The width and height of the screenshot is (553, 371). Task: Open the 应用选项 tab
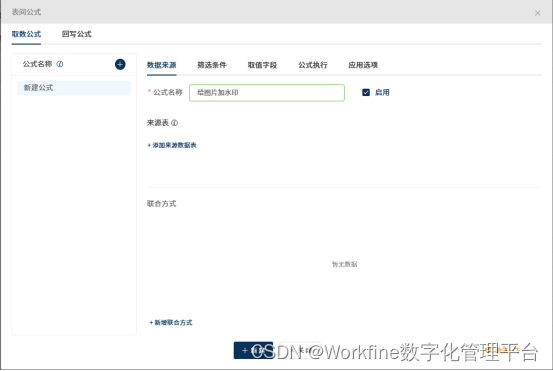[363, 65]
